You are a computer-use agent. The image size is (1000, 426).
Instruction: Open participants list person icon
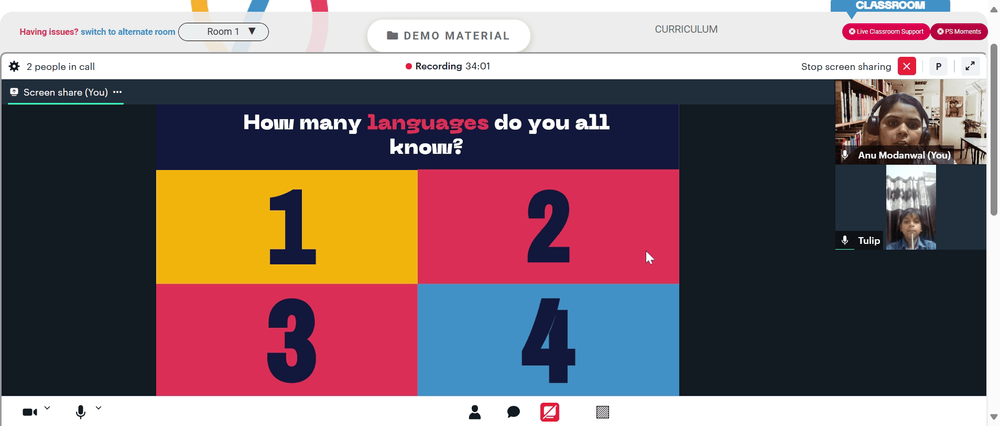[x=474, y=412]
